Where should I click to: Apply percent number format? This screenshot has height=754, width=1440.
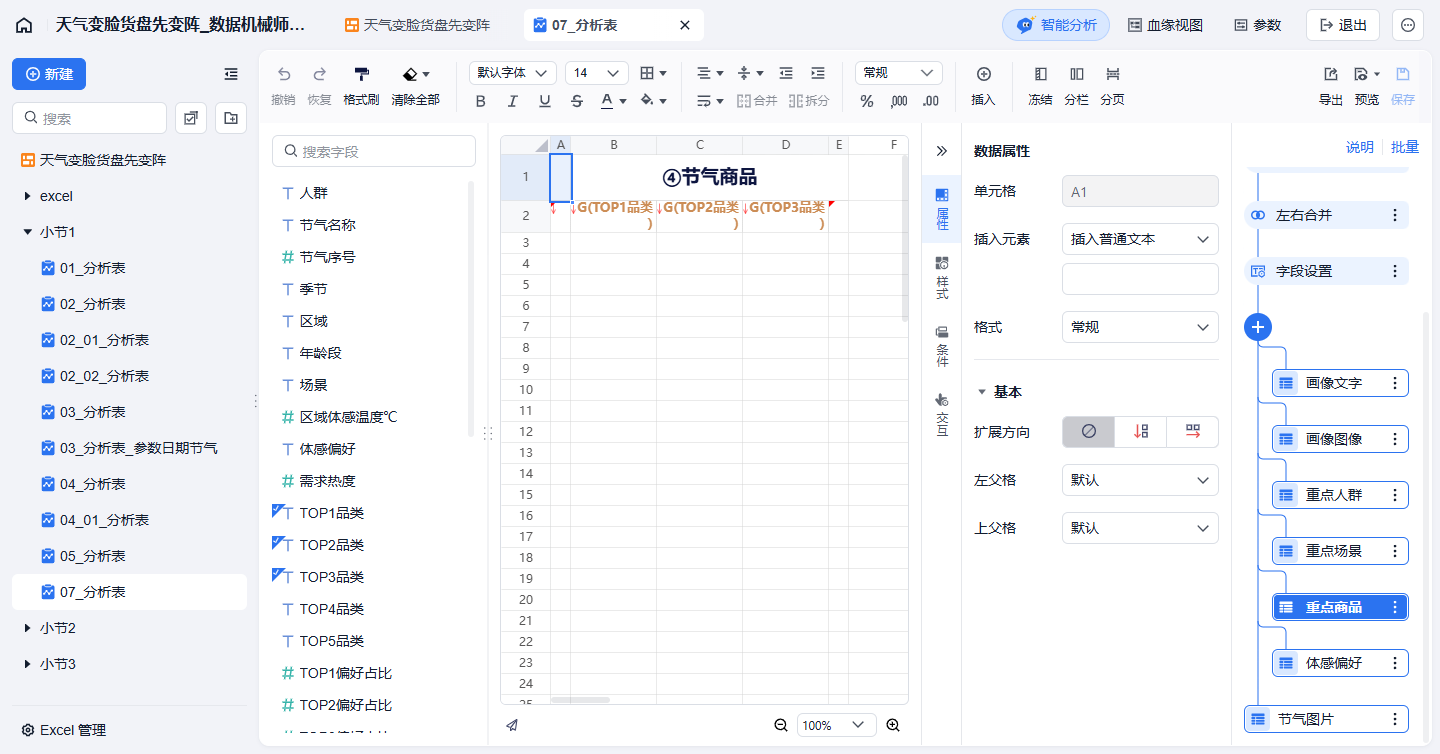click(867, 101)
